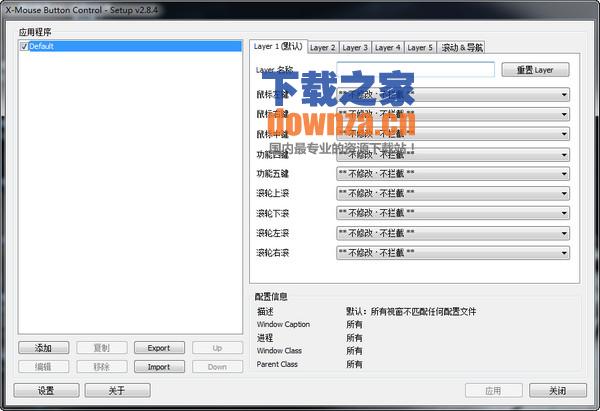This screenshot has width=600, height=411.
Task: Click the 应用程序 heading
Action: (35, 32)
